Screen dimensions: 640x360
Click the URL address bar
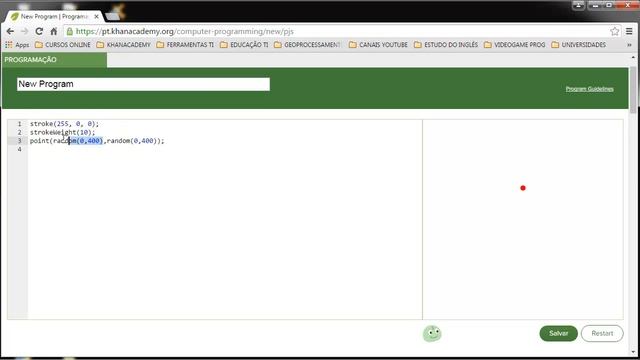(x=341, y=31)
